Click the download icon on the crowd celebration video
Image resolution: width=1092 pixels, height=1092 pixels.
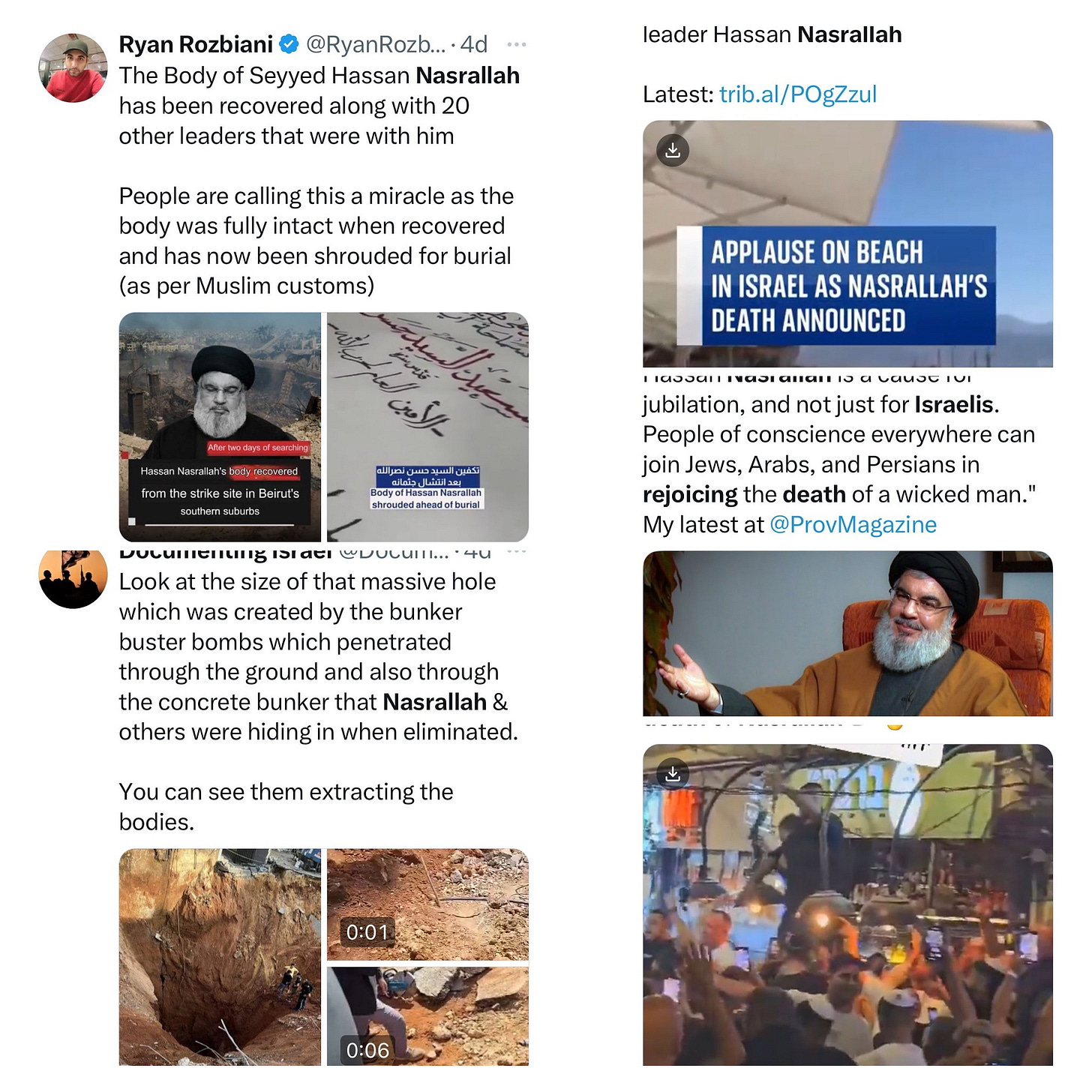[x=673, y=774]
